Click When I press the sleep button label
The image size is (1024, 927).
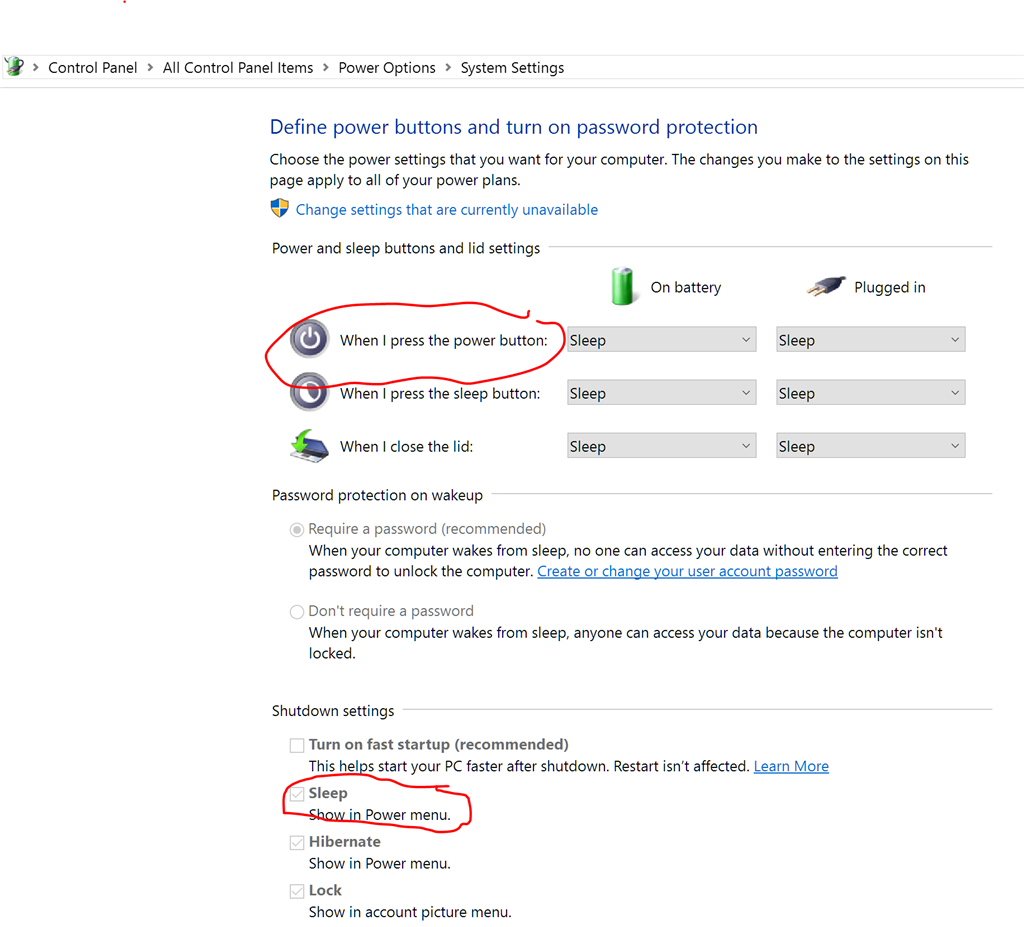click(x=440, y=393)
